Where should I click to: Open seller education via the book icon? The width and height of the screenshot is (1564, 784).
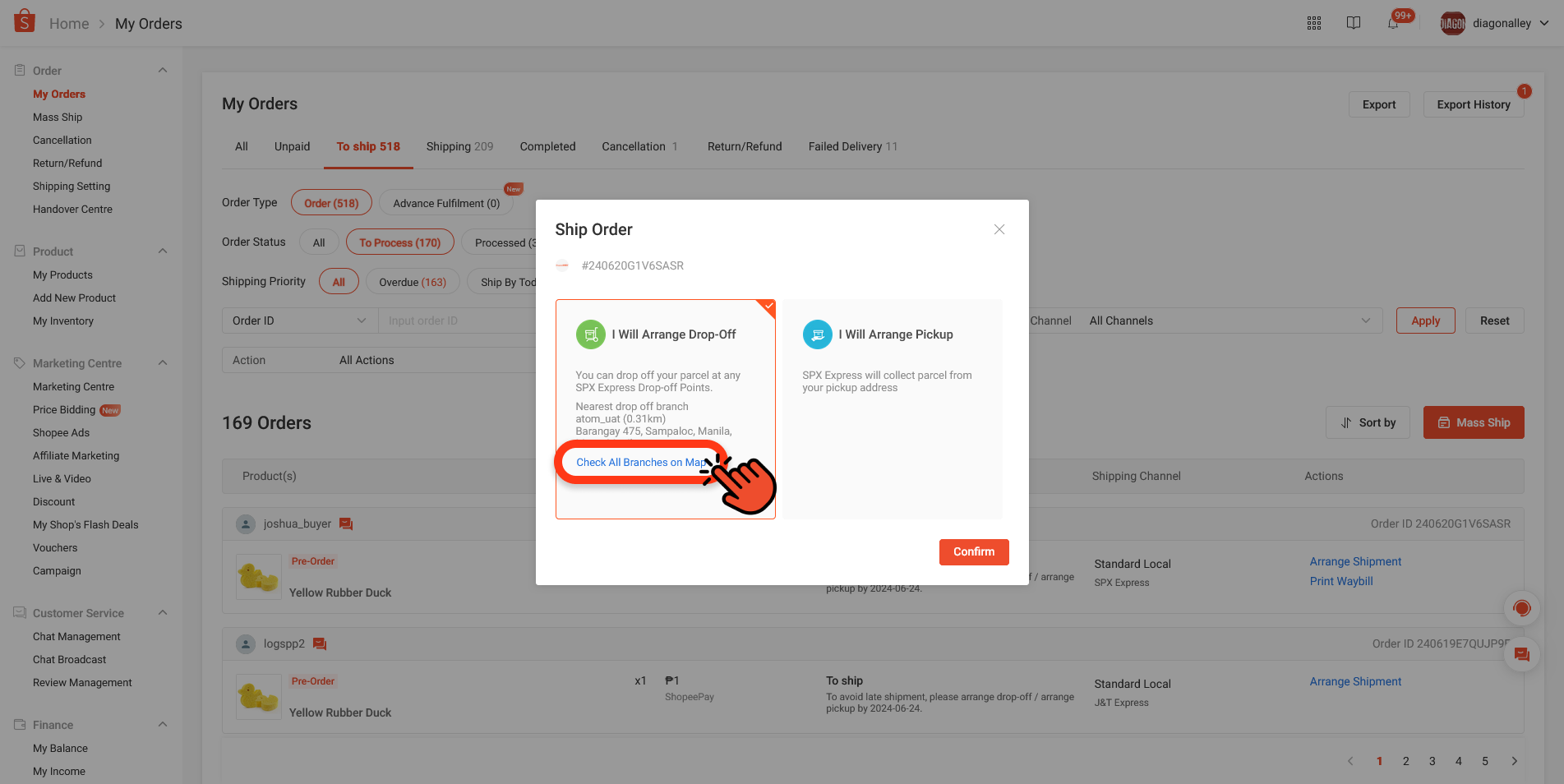pyautogui.click(x=1354, y=22)
